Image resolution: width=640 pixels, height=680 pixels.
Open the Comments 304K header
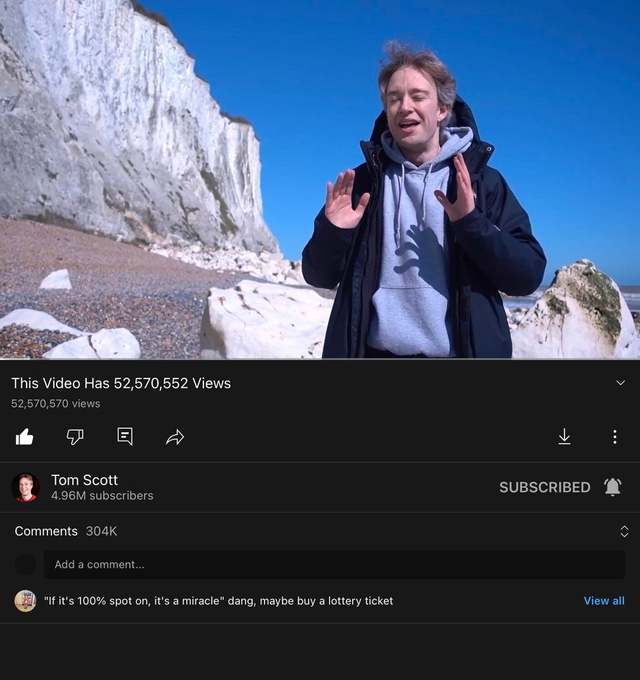pyautogui.click(x=66, y=531)
